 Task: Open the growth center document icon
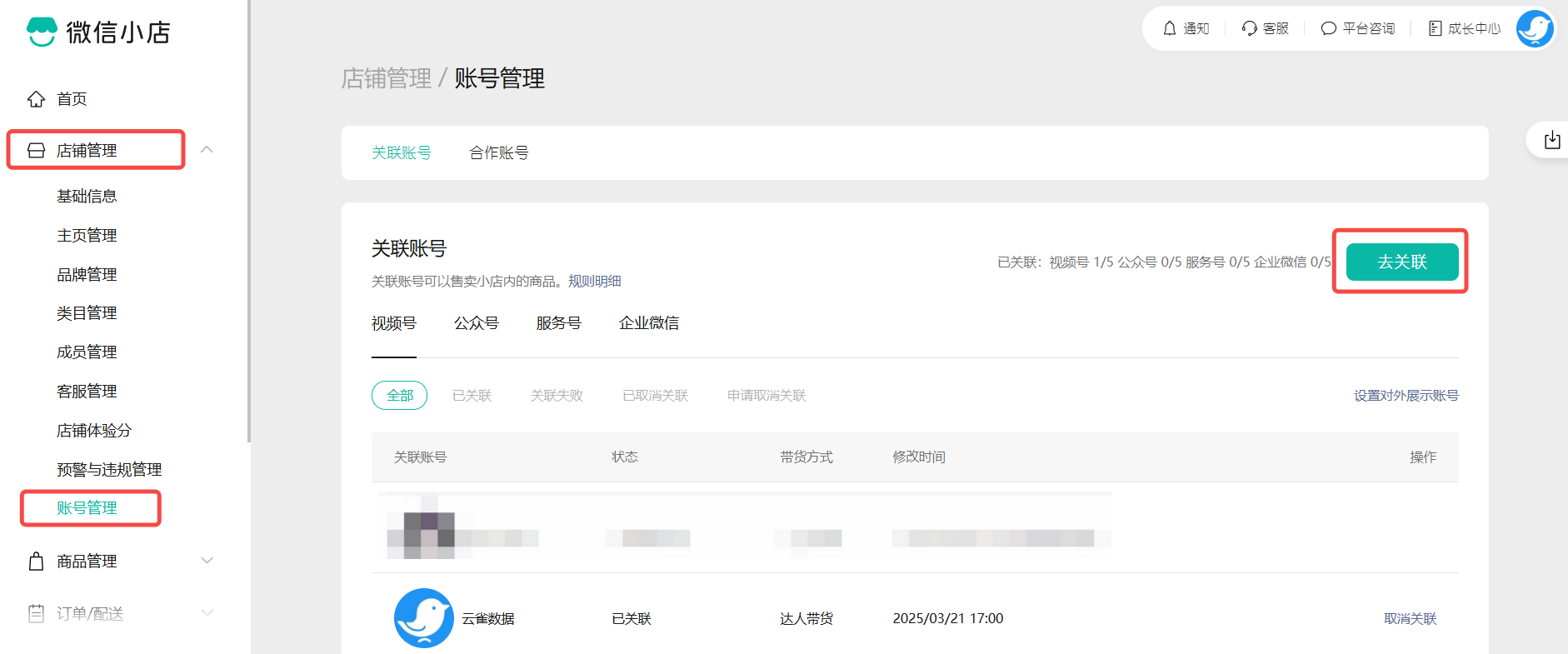(x=1435, y=28)
